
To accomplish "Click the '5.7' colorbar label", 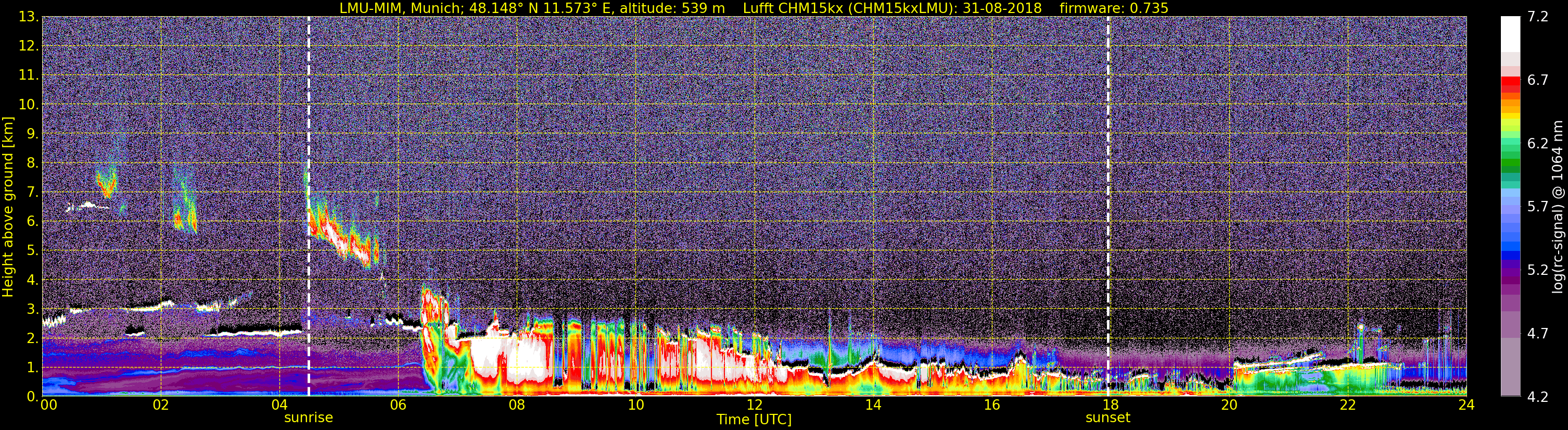I will [1538, 207].
